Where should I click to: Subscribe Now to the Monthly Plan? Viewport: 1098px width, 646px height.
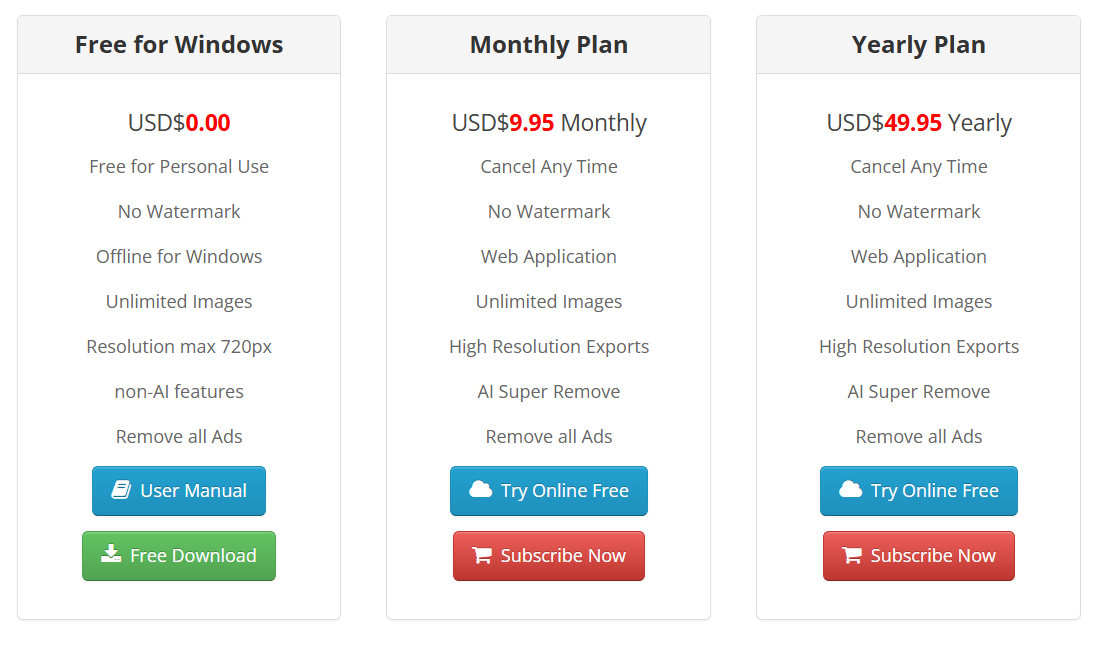tap(548, 556)
